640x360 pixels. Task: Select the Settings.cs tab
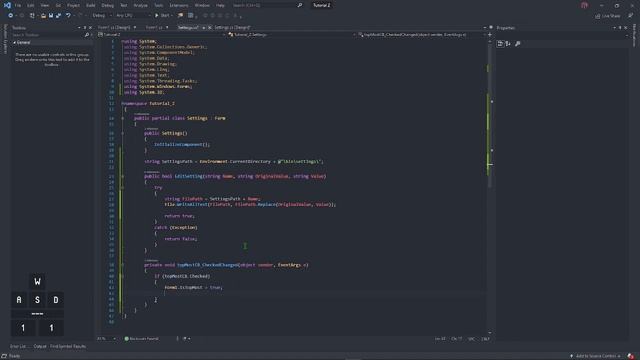point(188,27)
